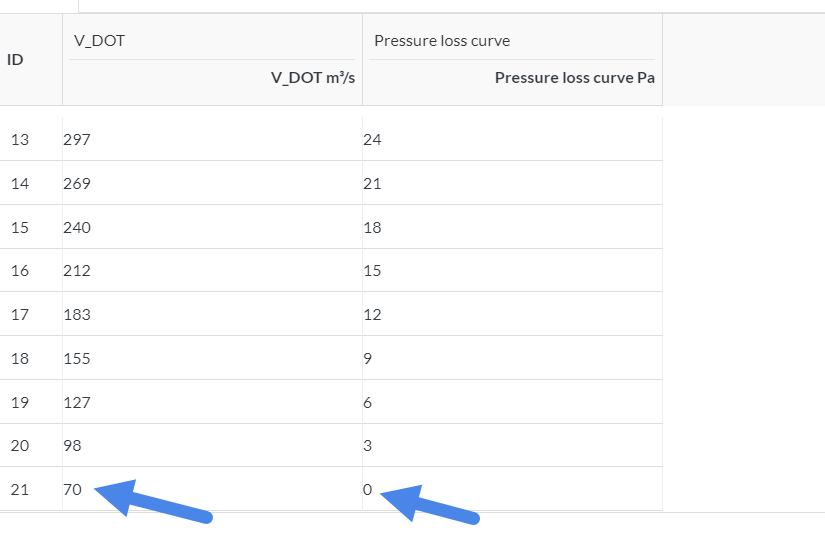Screen dimensions: 825x552
Task: Select the V_DOT cell showing 297
Action: coord(212,139)
